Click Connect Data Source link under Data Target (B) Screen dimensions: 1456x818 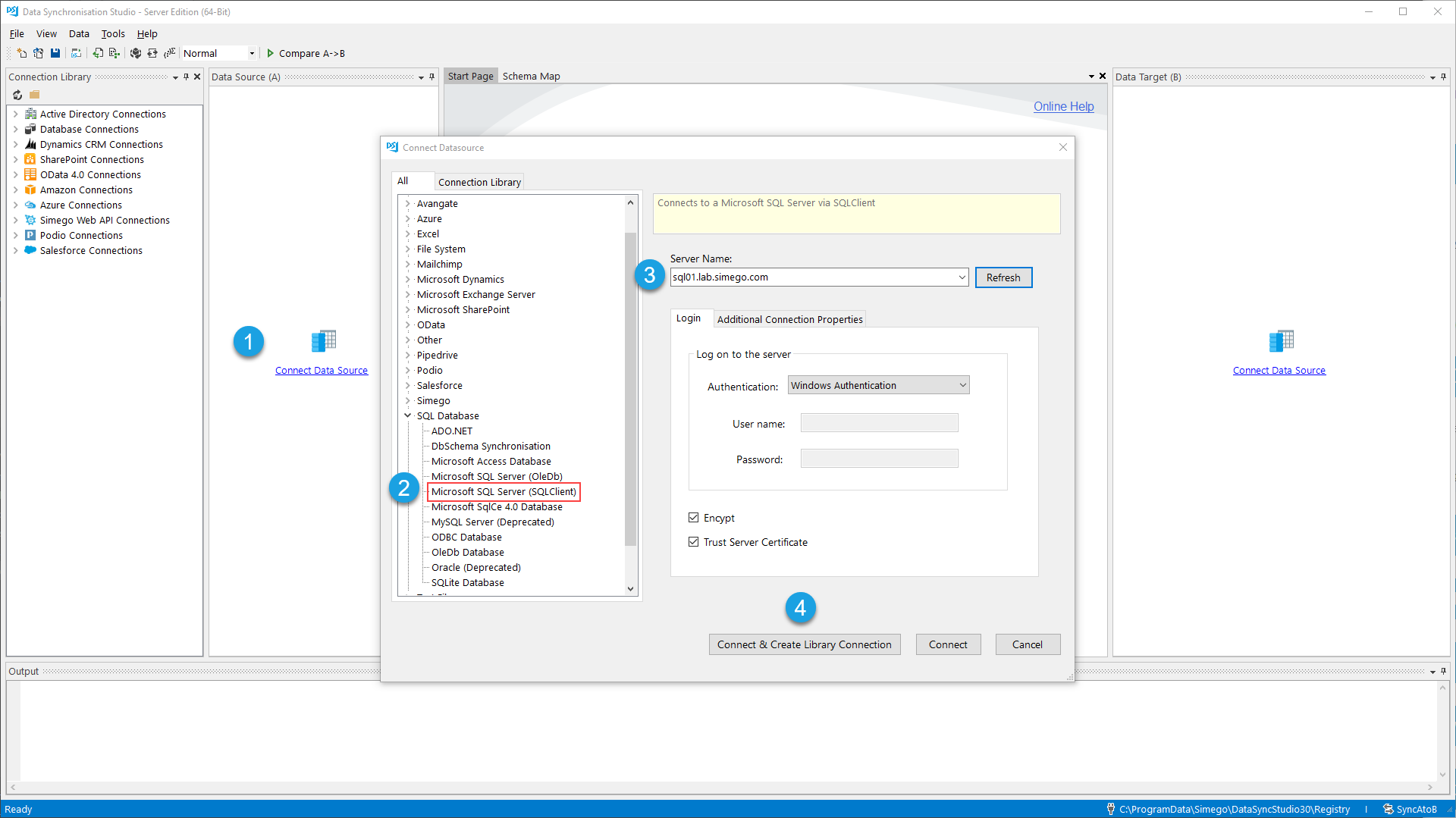point(1279,370)
